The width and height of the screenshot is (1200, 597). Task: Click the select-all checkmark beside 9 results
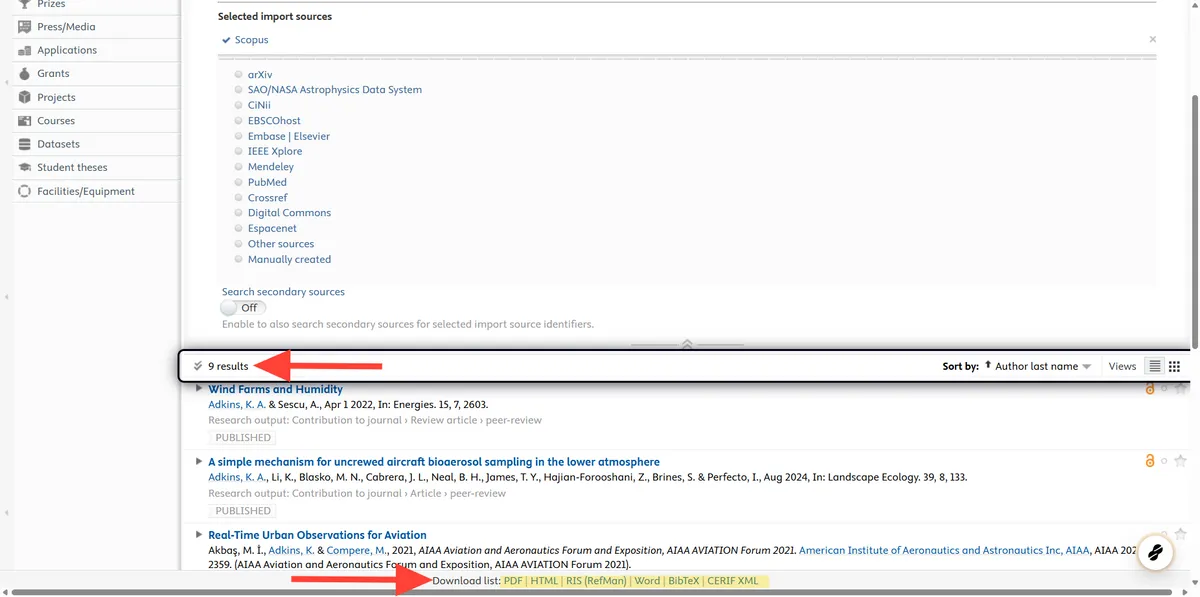198,366
